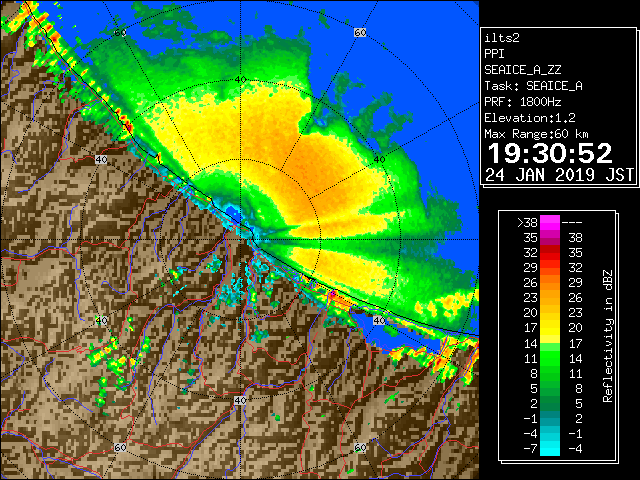The height and width of the screenshot is (480, 640).
Task: Select the '24 JAN 2019 JST' date
Action: pyautogui.click(x=559, y=175)
